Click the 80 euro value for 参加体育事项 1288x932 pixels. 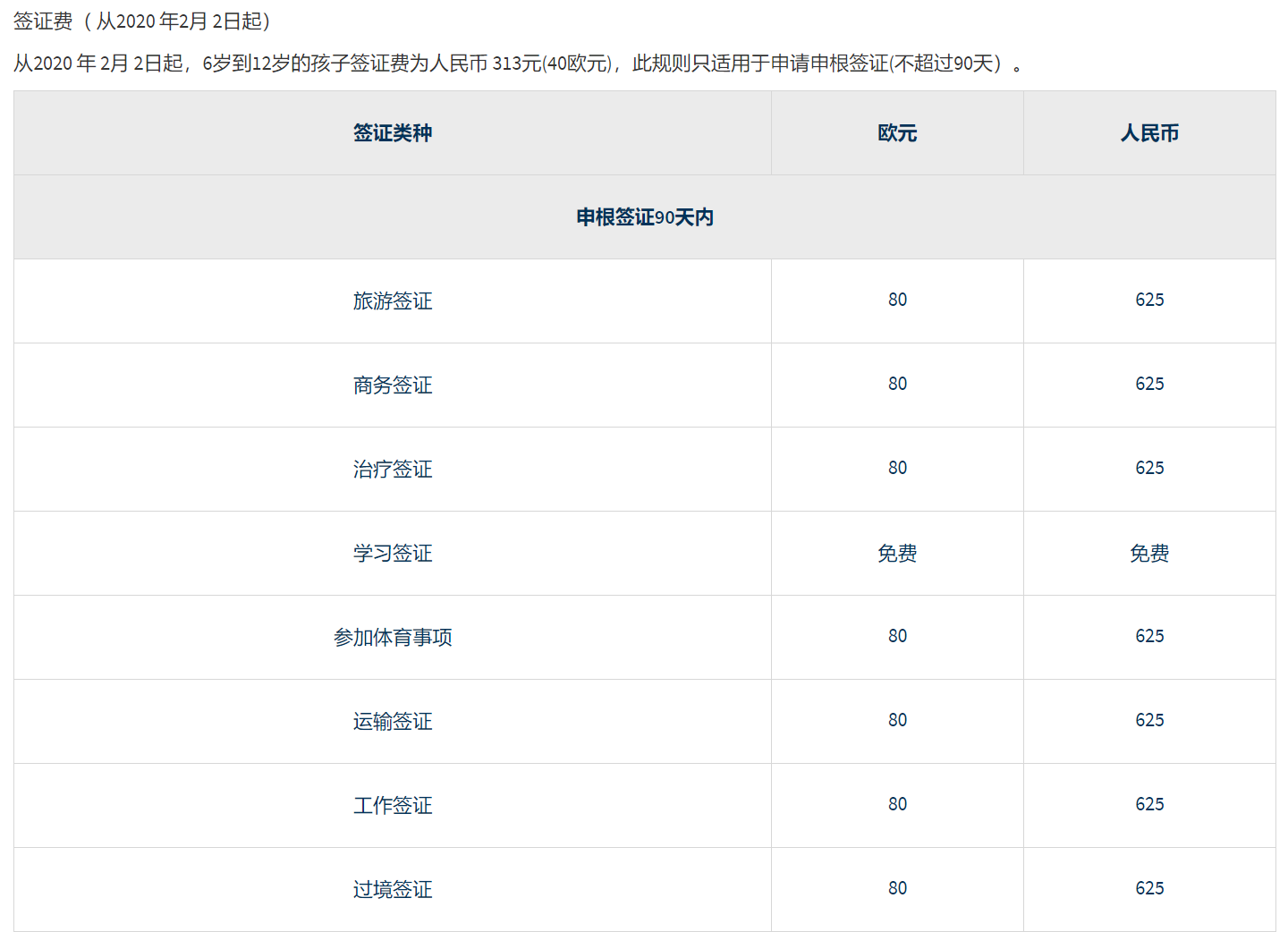(x=897, y=636)
